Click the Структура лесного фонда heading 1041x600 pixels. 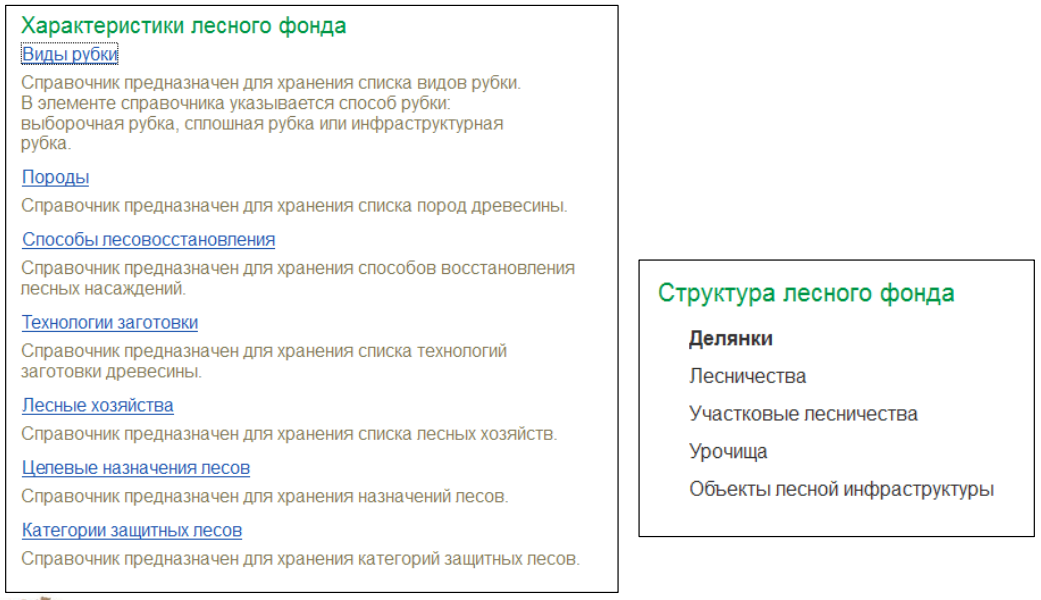[x=806, y=294]
